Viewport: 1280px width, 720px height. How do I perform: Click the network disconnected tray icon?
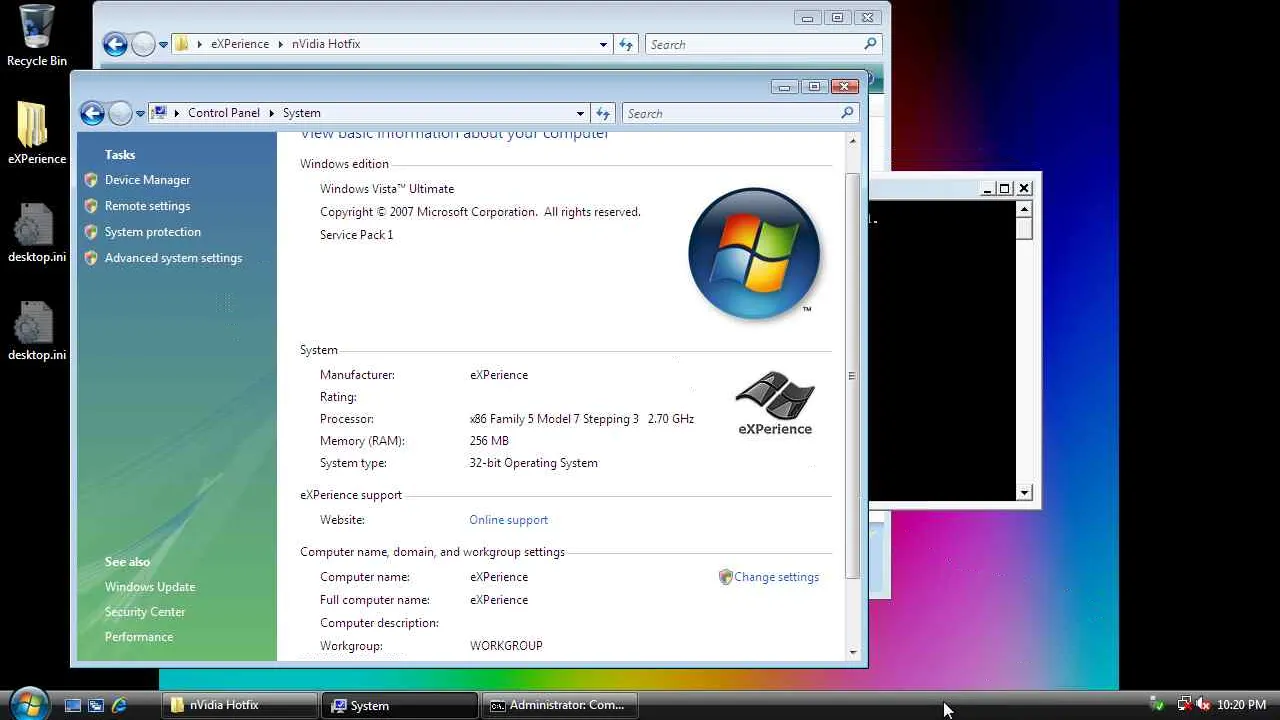(1184, 705)
